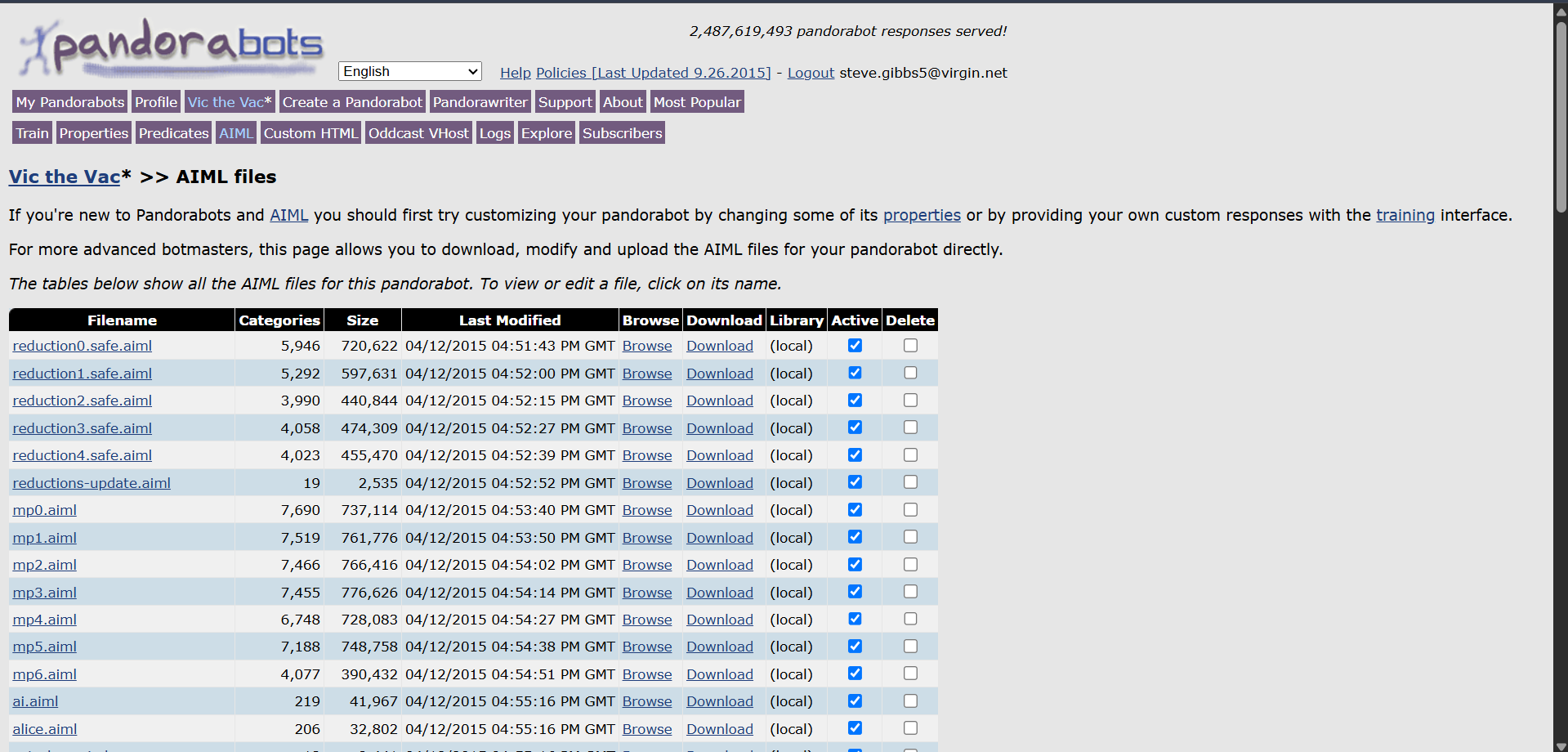Open the English language dropdown

pyautogui.click(x=410, y=71)
